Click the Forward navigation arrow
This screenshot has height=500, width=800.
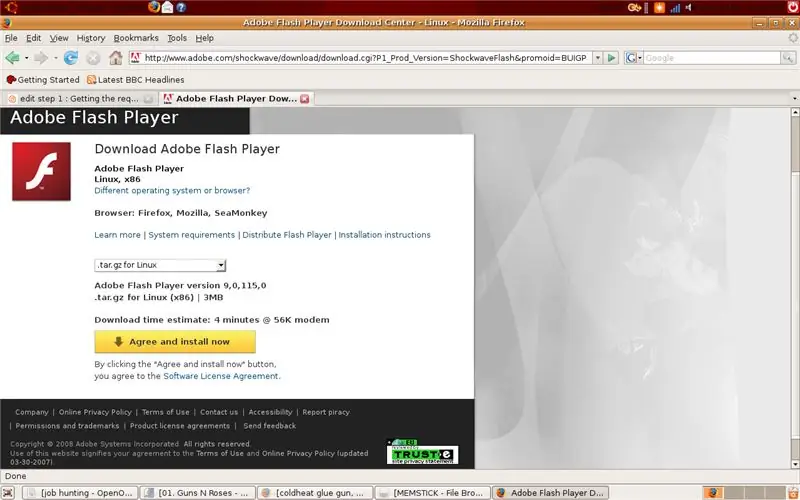click(x=40, y=58)
